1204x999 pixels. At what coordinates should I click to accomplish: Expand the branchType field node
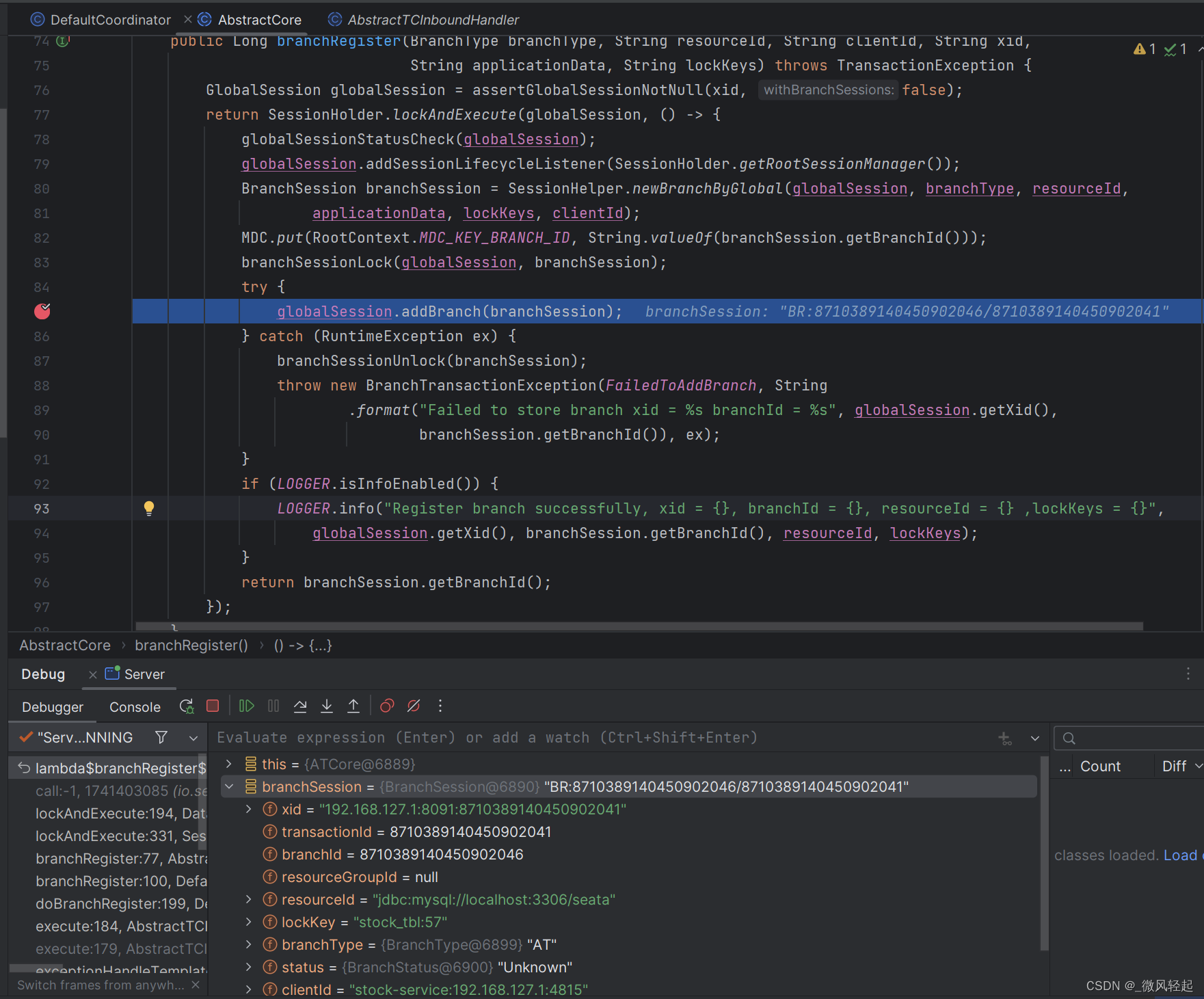(249, 944)
